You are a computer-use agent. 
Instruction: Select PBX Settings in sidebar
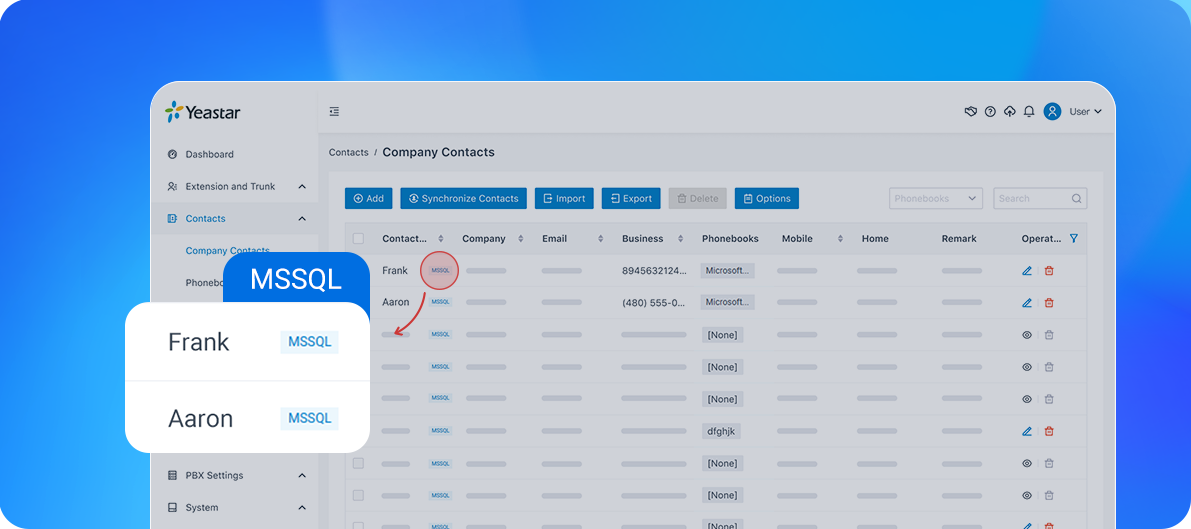(214, 475)
